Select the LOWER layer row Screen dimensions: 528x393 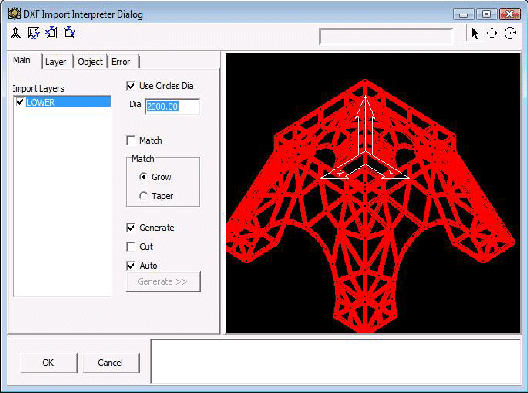(62, 102)
